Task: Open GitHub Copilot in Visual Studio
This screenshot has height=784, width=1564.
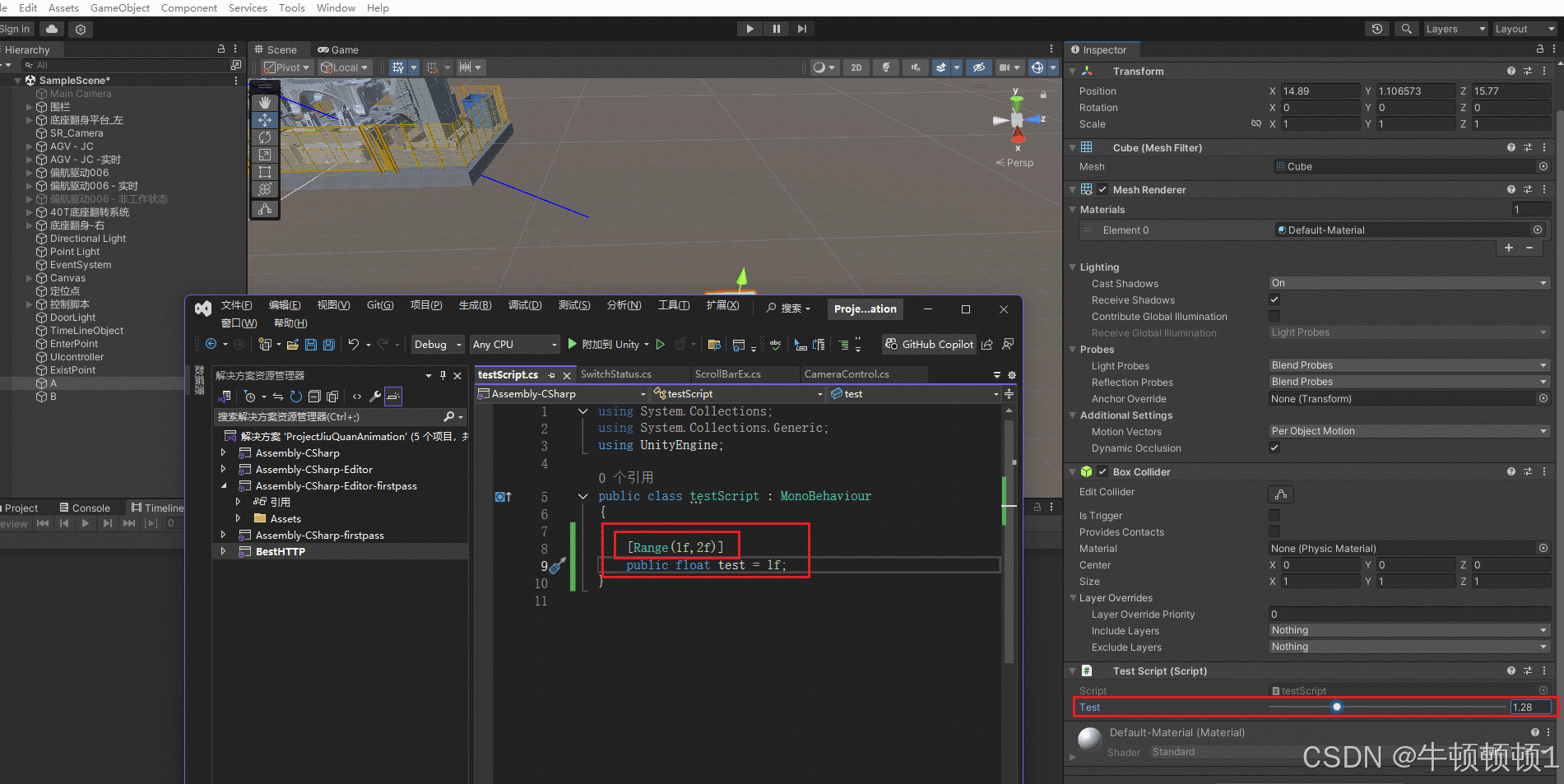Action: coord(929,345)
